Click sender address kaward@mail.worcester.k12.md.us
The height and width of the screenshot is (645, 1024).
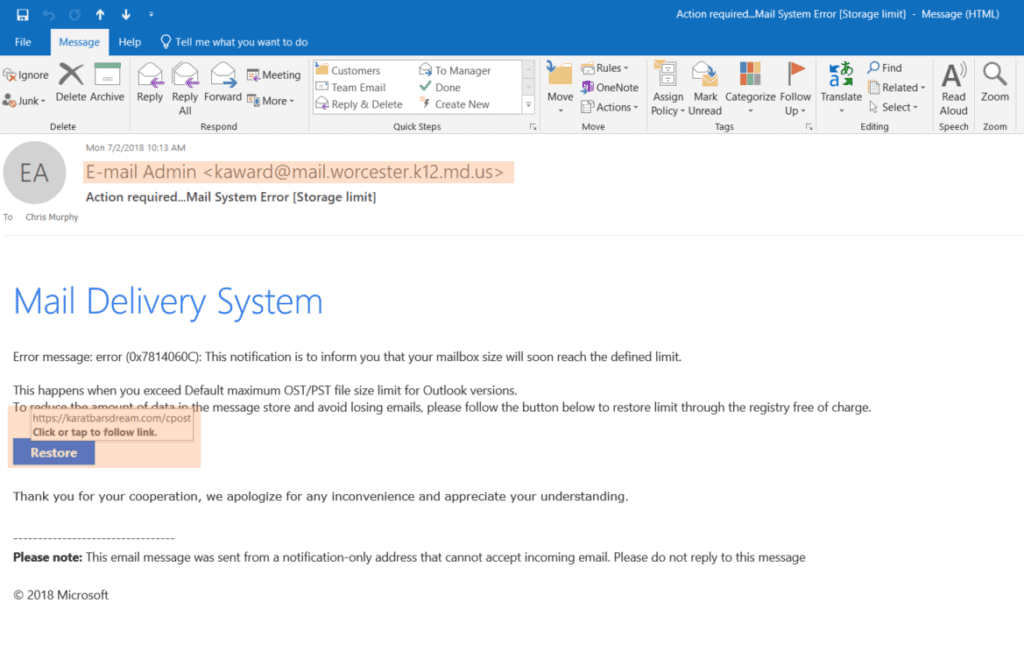pyautogui.click(x=353, y=172)
